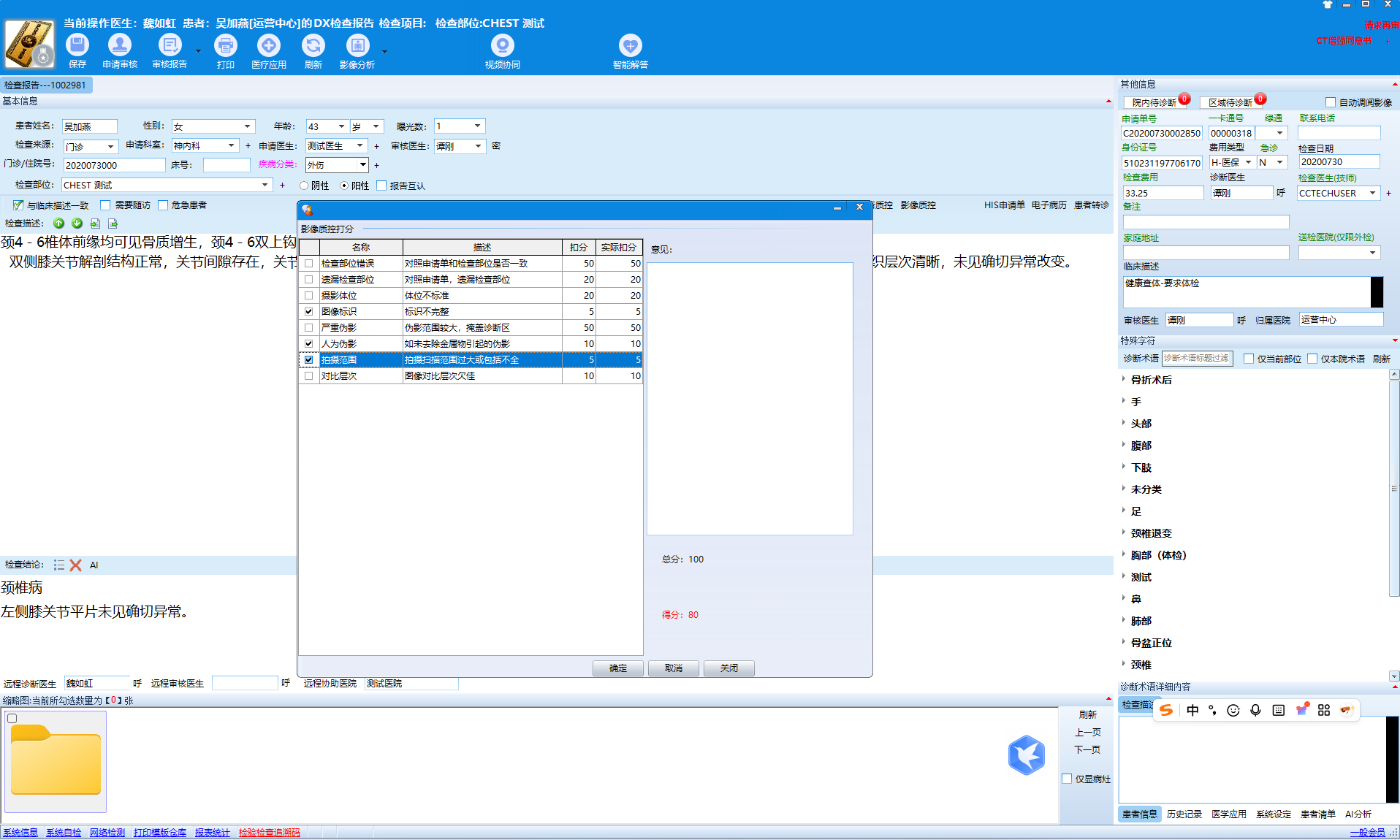Click the 意见 comments text area
The height and width of the screenshot is (840, 1400).
click(x=750, y=399)
